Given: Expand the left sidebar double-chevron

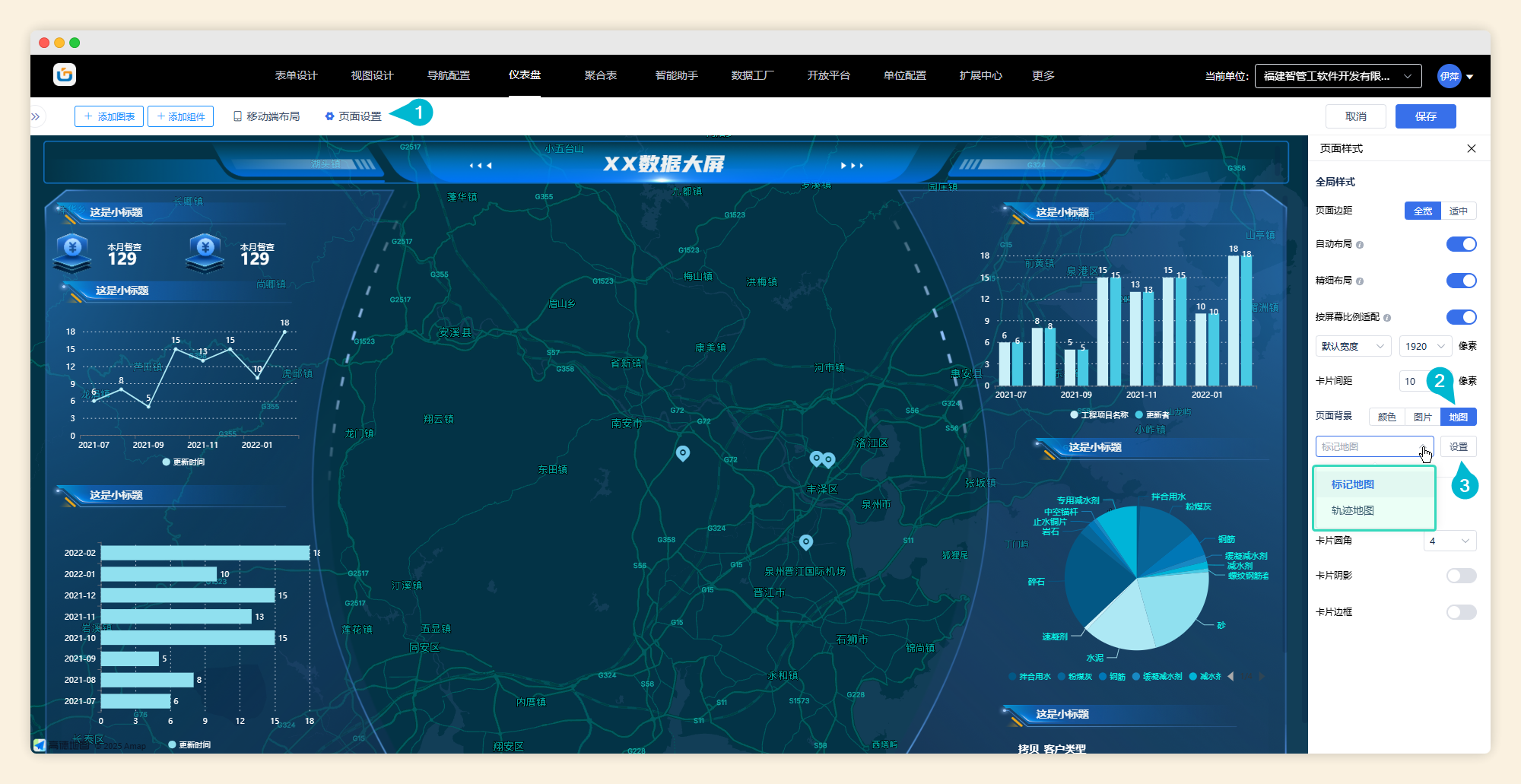Looking at the screenshot, I should point(36,116).
